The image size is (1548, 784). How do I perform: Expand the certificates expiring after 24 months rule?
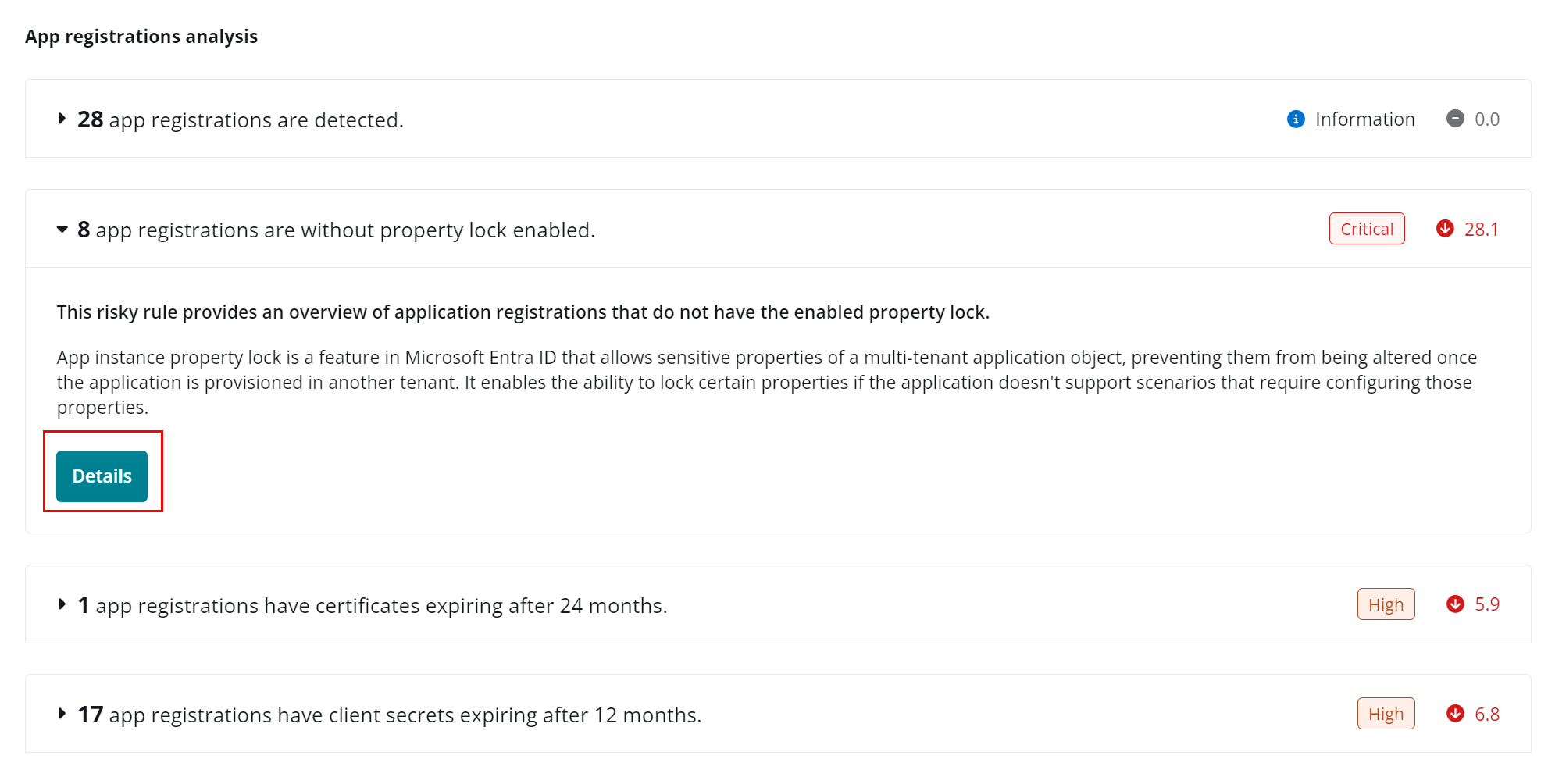62,604
